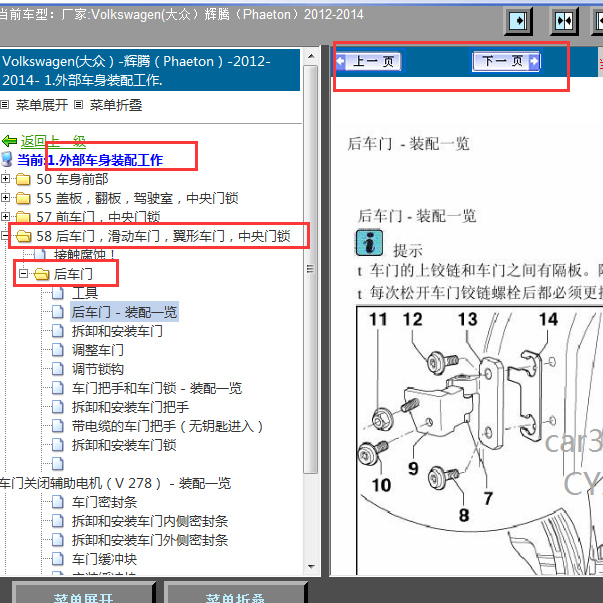Select 55 盖板，翻板，驾驶室，中央门锁 folder
603x603 pixels.
coord(137,198)
